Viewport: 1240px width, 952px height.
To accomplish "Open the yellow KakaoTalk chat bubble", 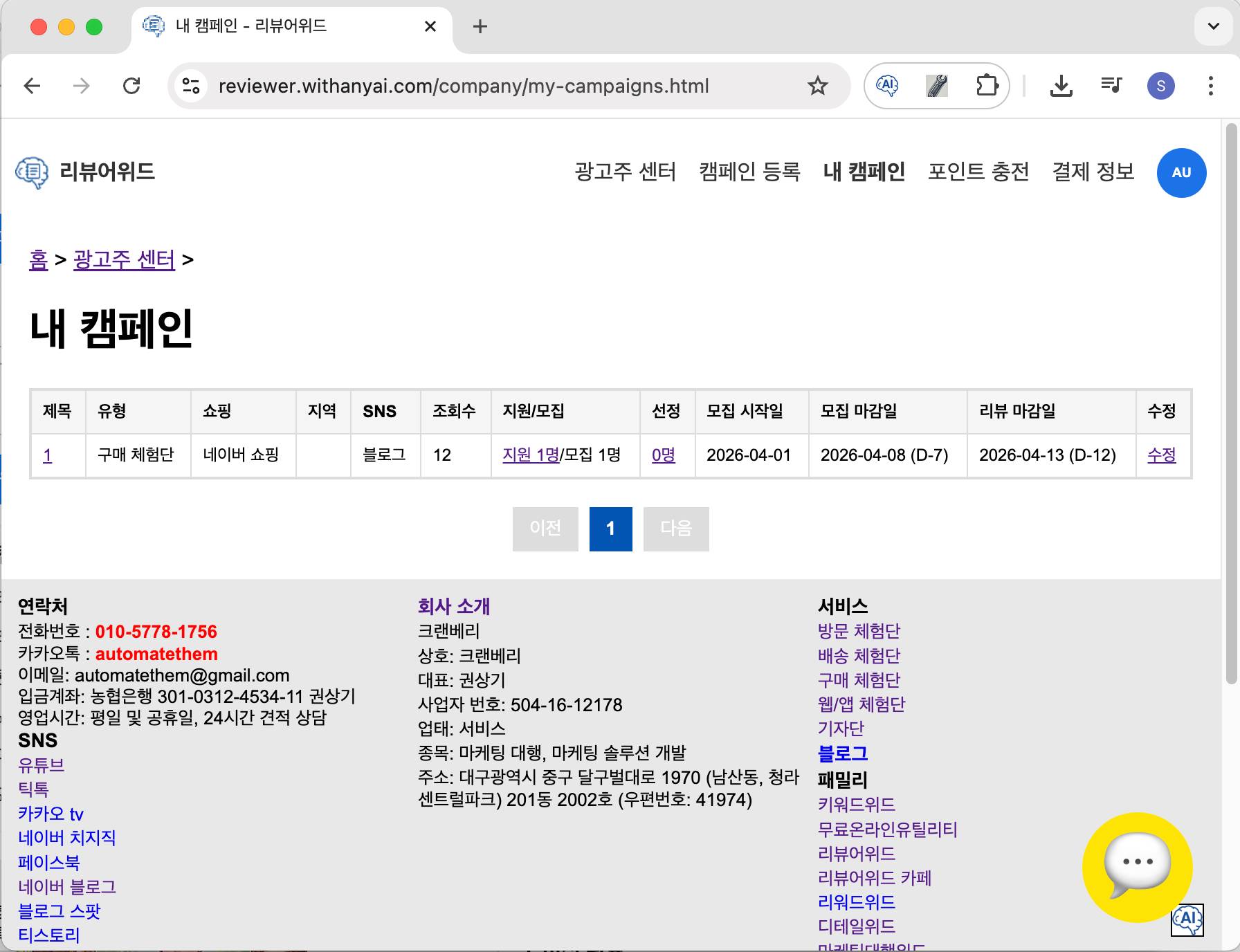I will (x=1137, y=866).
